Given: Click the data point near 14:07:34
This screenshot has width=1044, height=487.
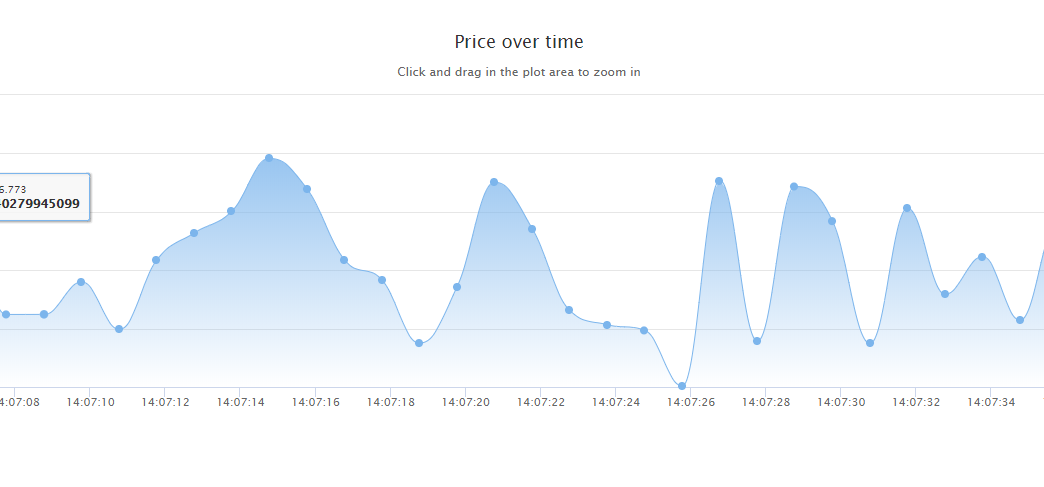Looking at the screenshot, I should (982, 257).
